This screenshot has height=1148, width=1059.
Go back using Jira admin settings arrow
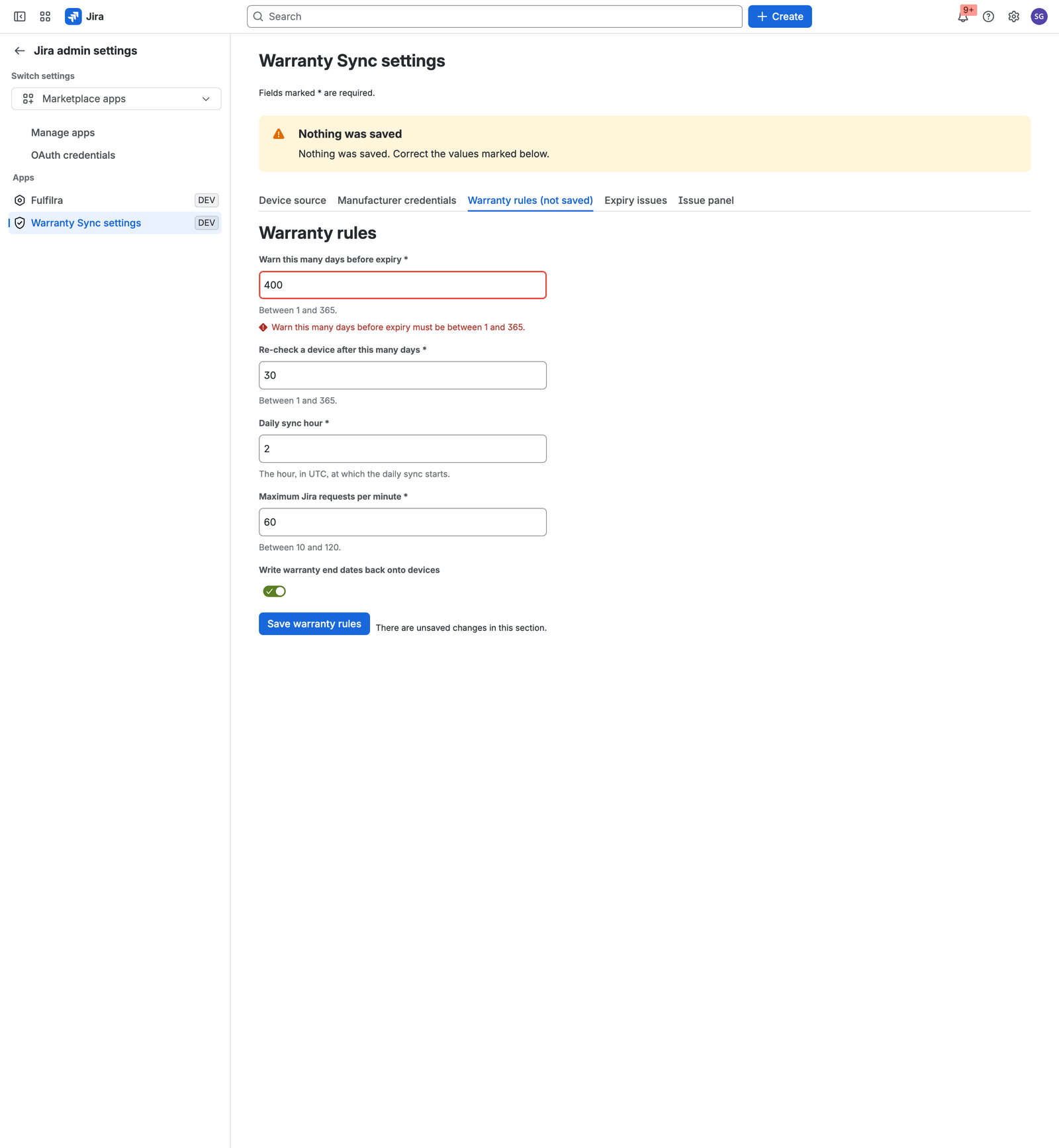pyautogui.click(x=20, y=50)
